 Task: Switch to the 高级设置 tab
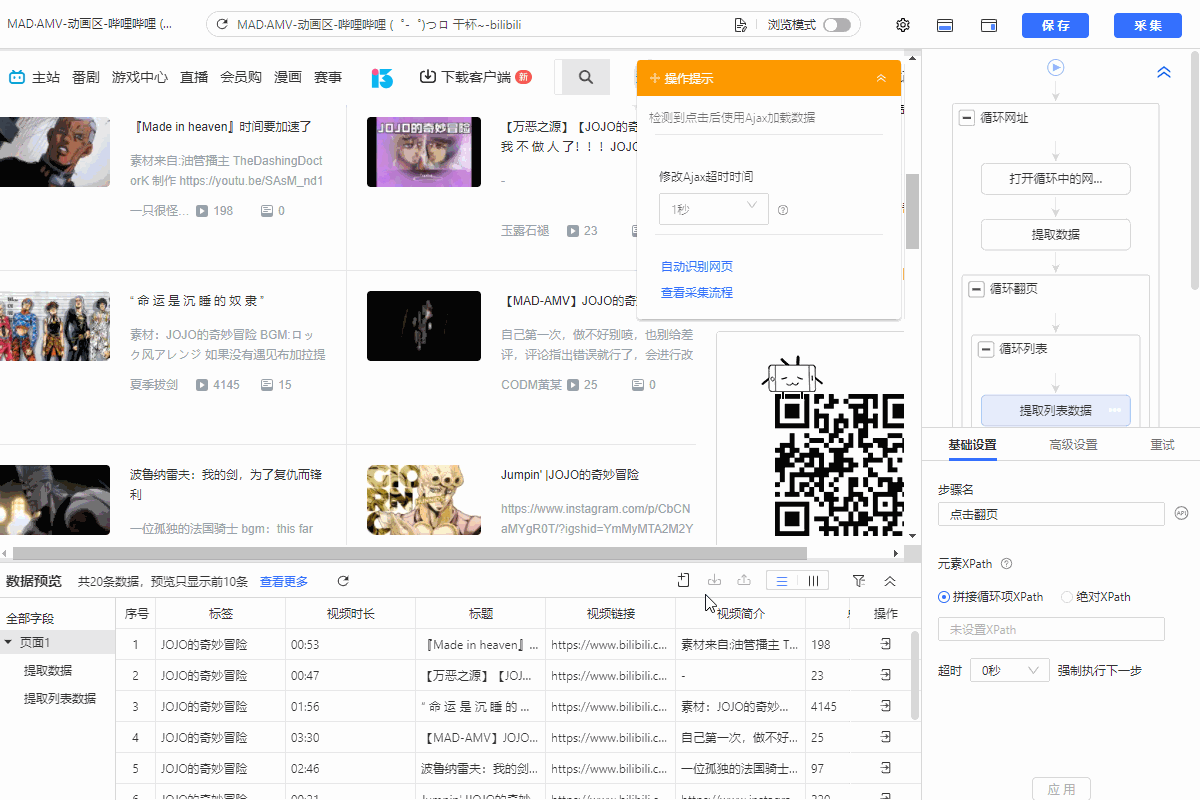(1073, 445)
